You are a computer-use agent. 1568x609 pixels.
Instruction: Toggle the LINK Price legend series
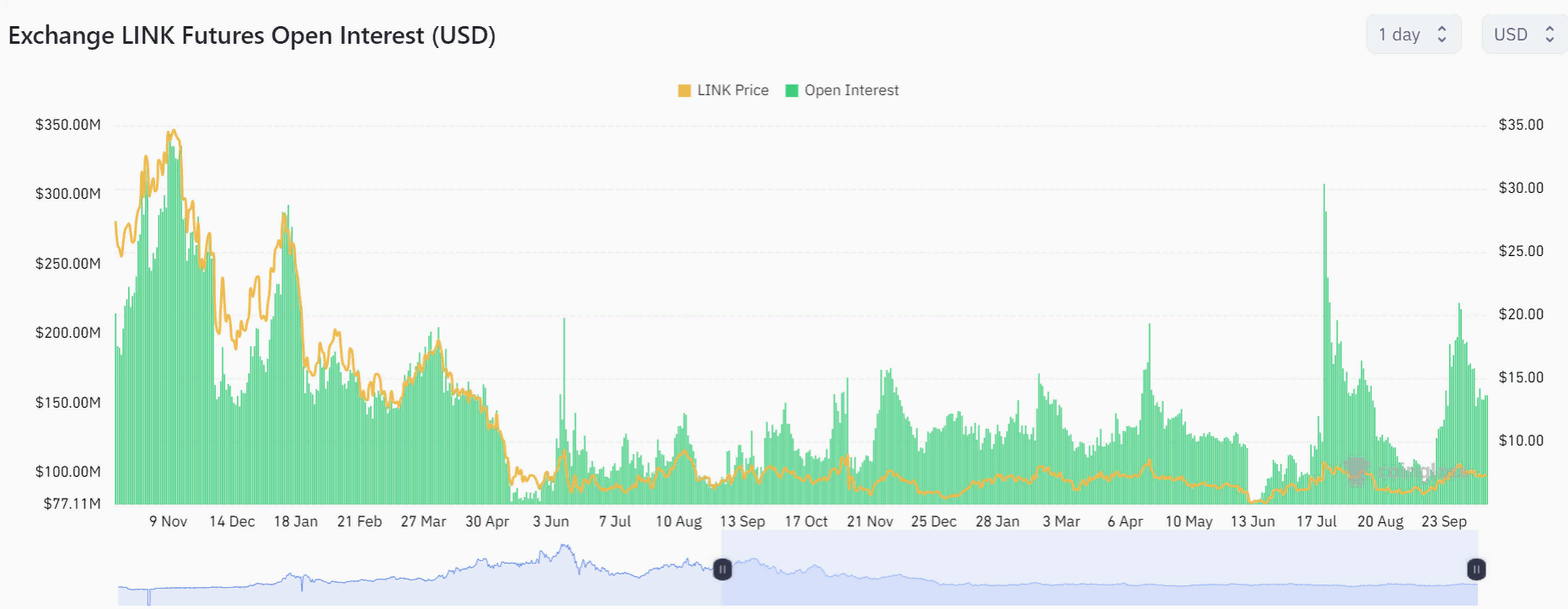(732, 90)
